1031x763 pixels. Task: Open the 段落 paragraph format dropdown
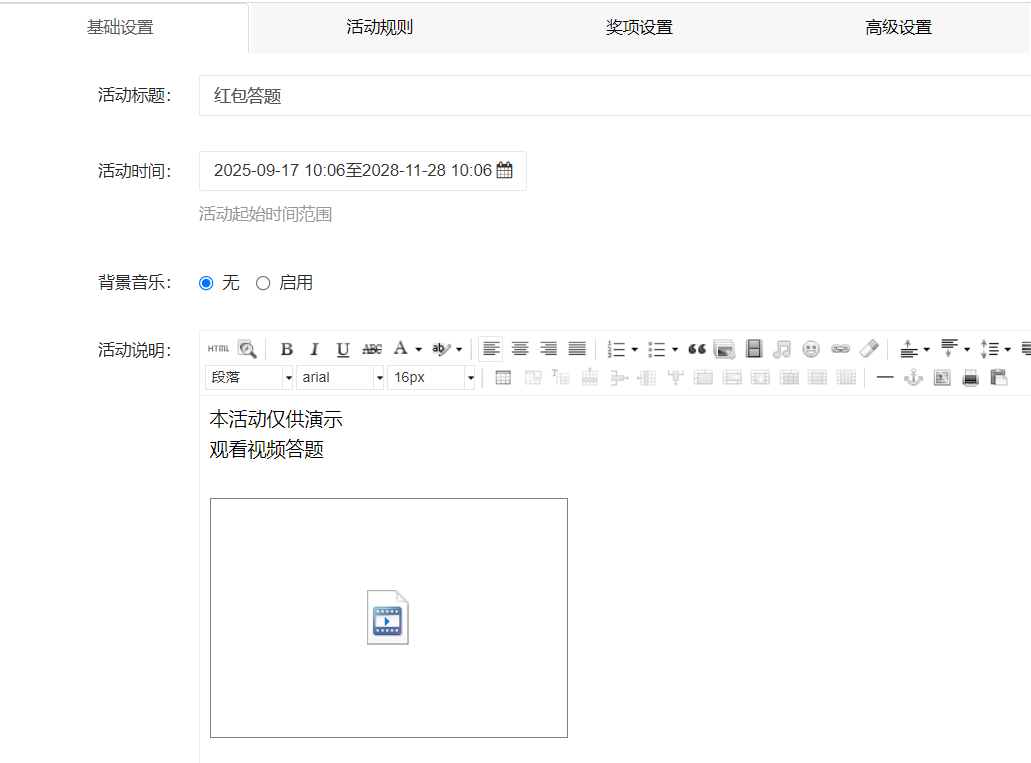pyautogui.click(x=249, y=378)
